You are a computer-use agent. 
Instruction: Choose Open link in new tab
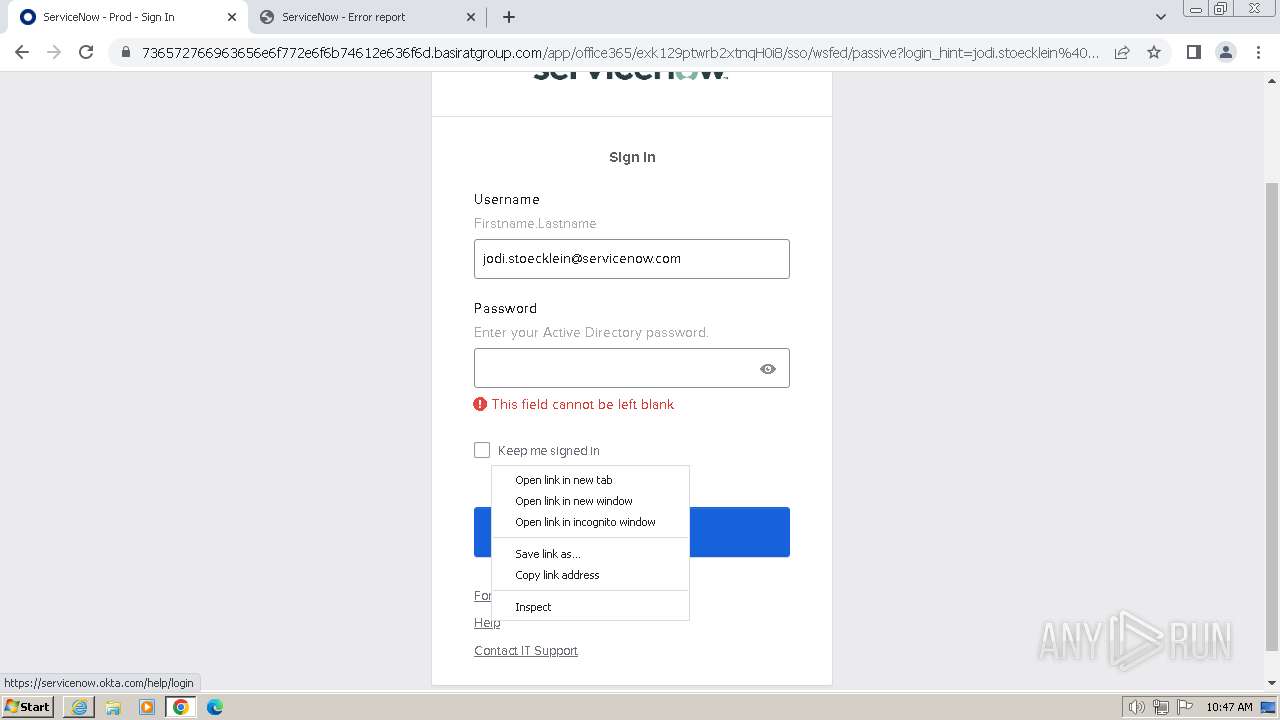590,480
